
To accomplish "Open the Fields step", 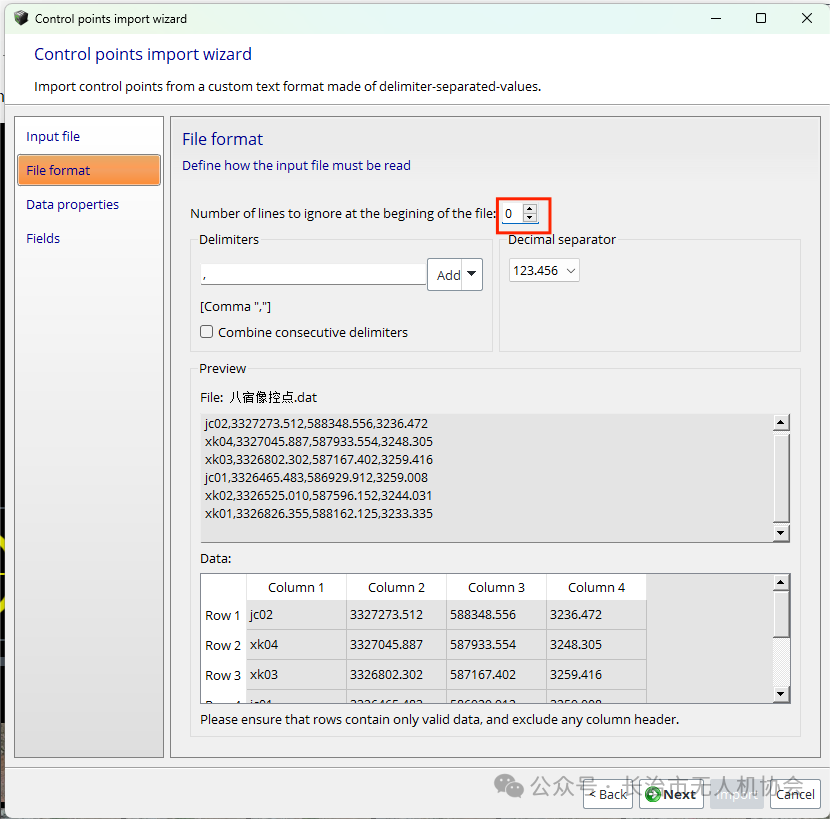I will pos(43,238).
